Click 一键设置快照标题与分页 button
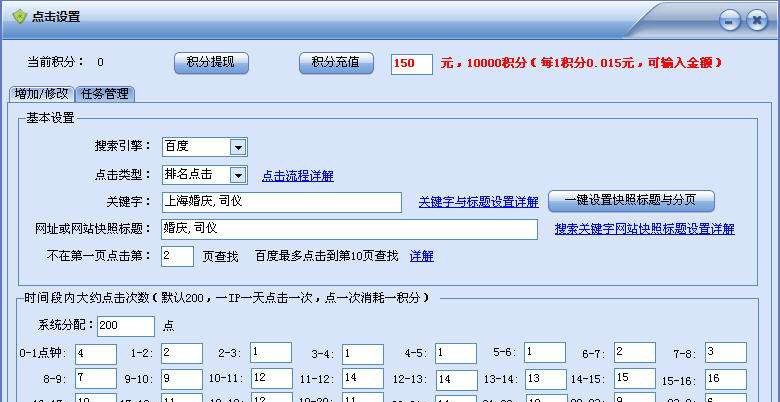 tap(631, 201)
